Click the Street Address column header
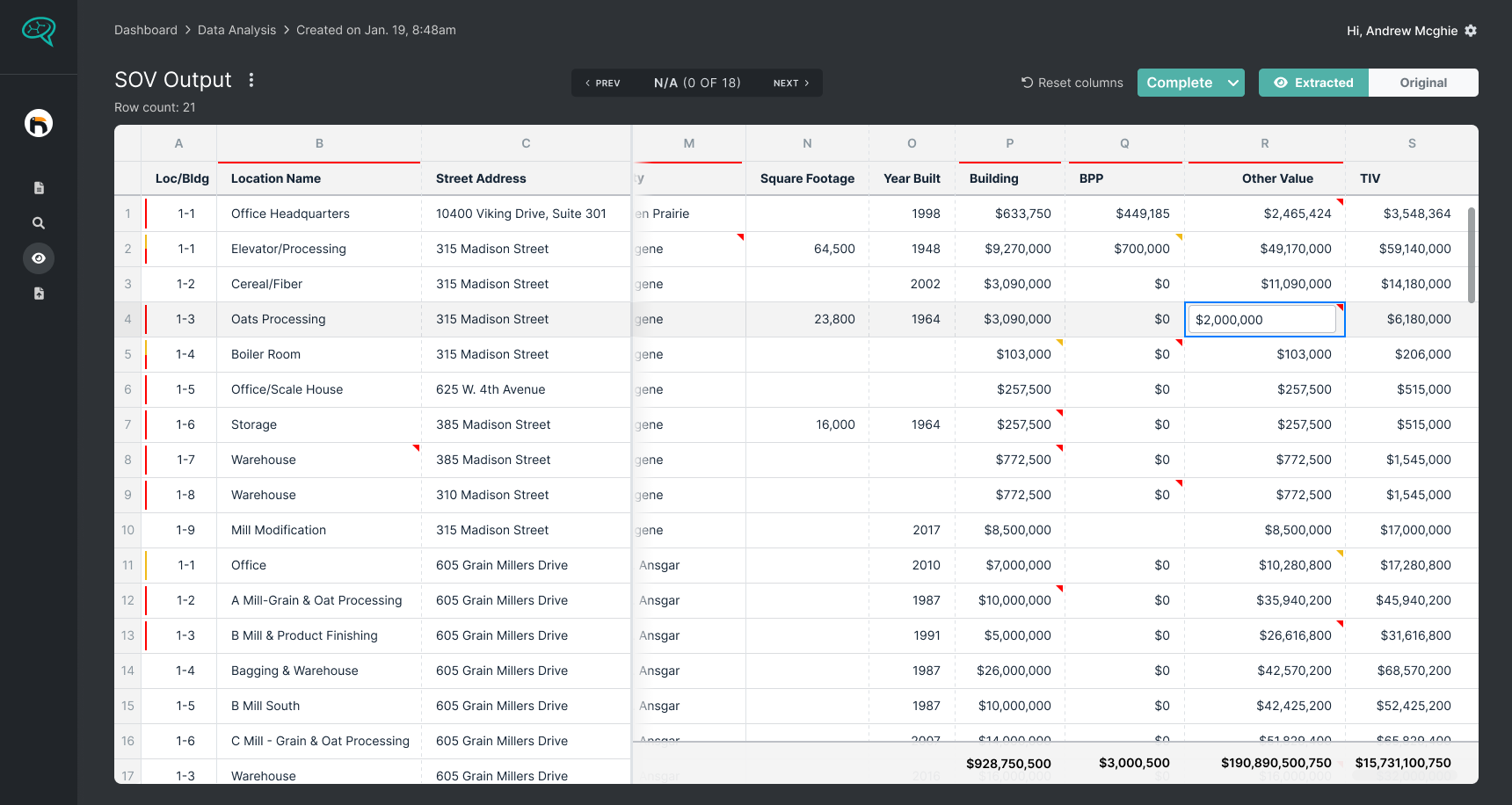 click(526, 178)
